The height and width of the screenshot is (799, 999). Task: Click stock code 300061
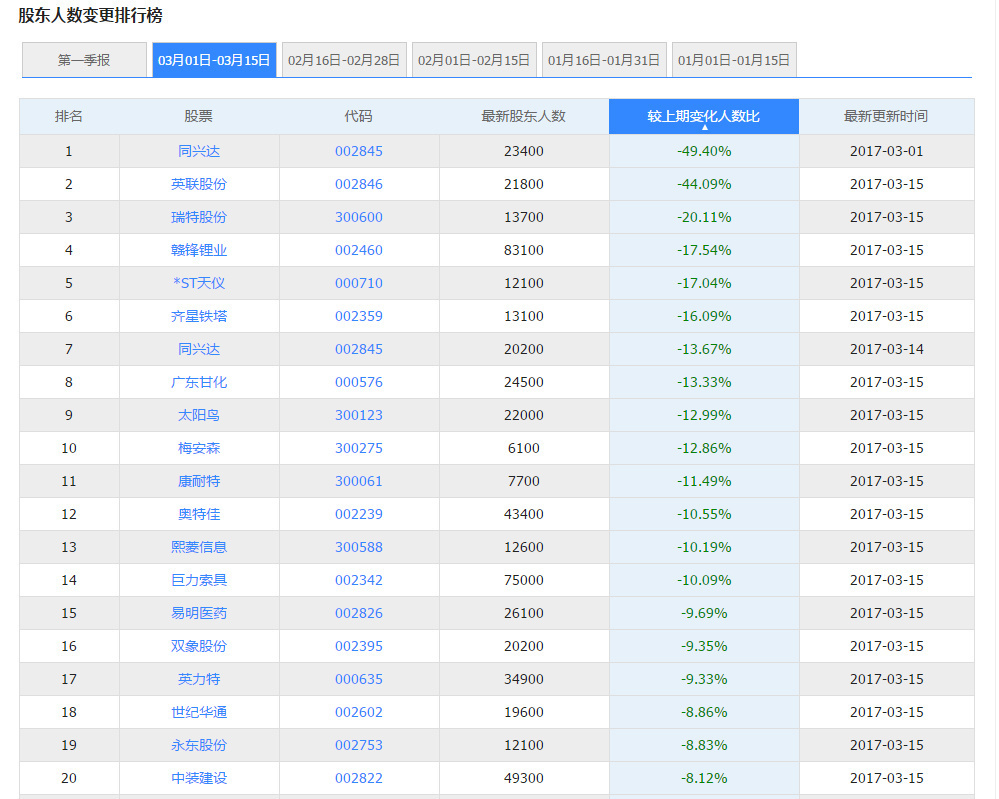[x=359, y=481]
